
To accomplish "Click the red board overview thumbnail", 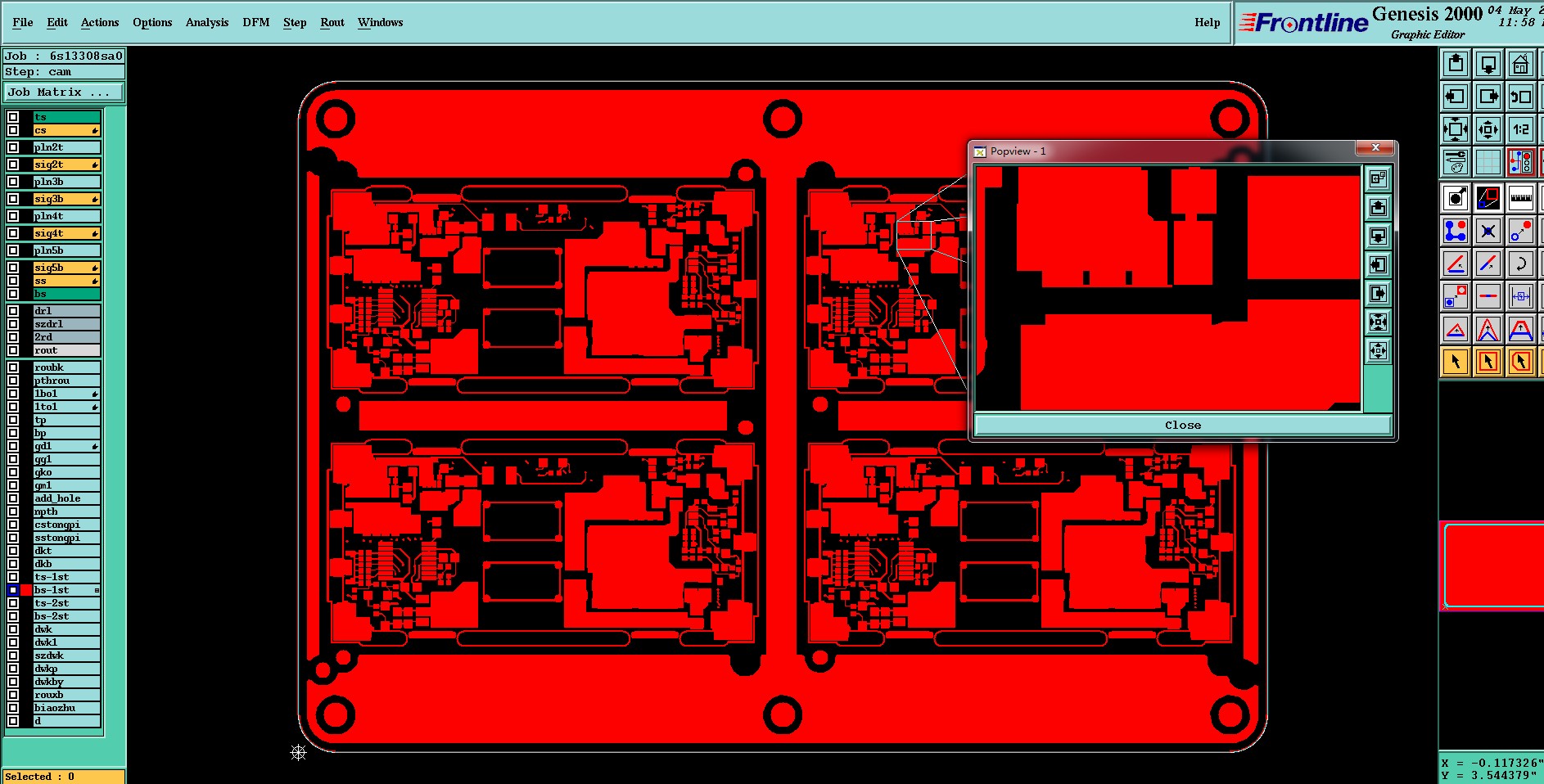I will (1493, 566).
